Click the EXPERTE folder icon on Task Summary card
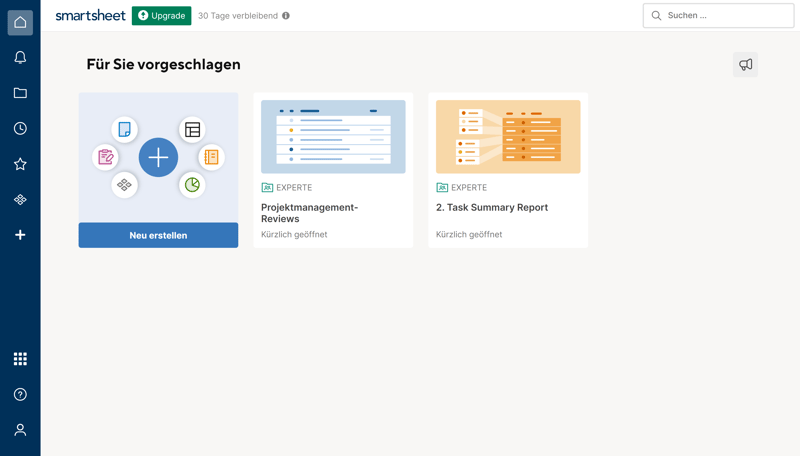 tap(442, 188)
